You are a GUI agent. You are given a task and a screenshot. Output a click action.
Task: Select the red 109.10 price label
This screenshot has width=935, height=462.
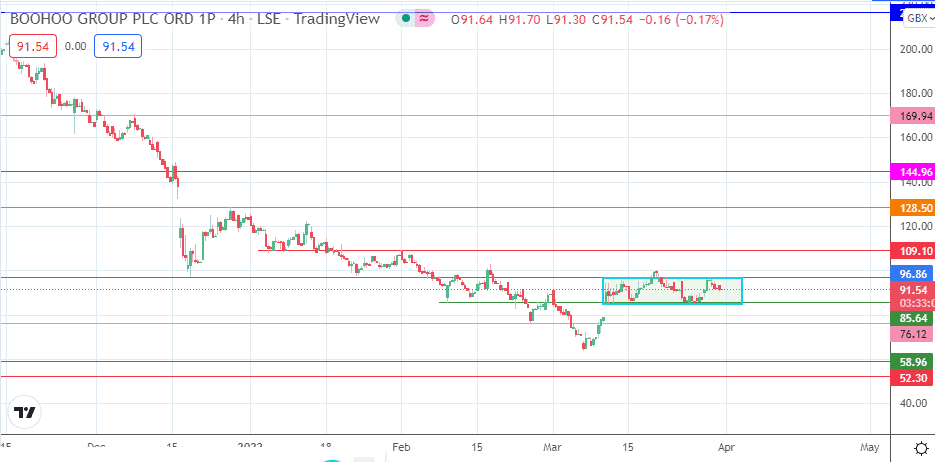(912, 250)
